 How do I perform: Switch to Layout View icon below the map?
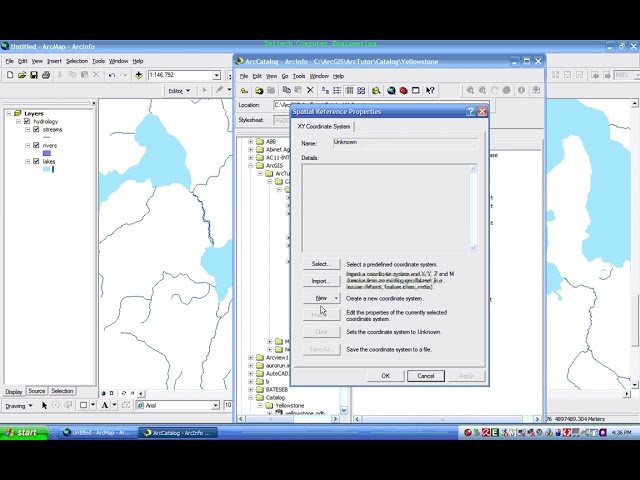tap(111, 393)
